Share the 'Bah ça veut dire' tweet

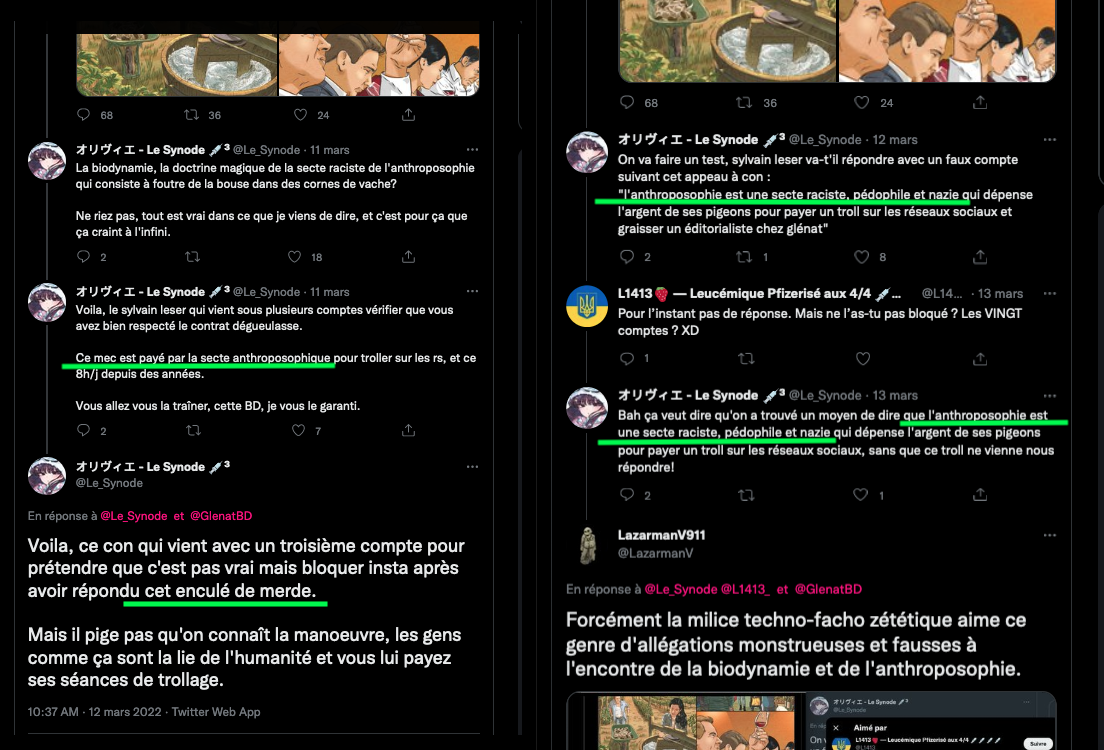point(979,494)
